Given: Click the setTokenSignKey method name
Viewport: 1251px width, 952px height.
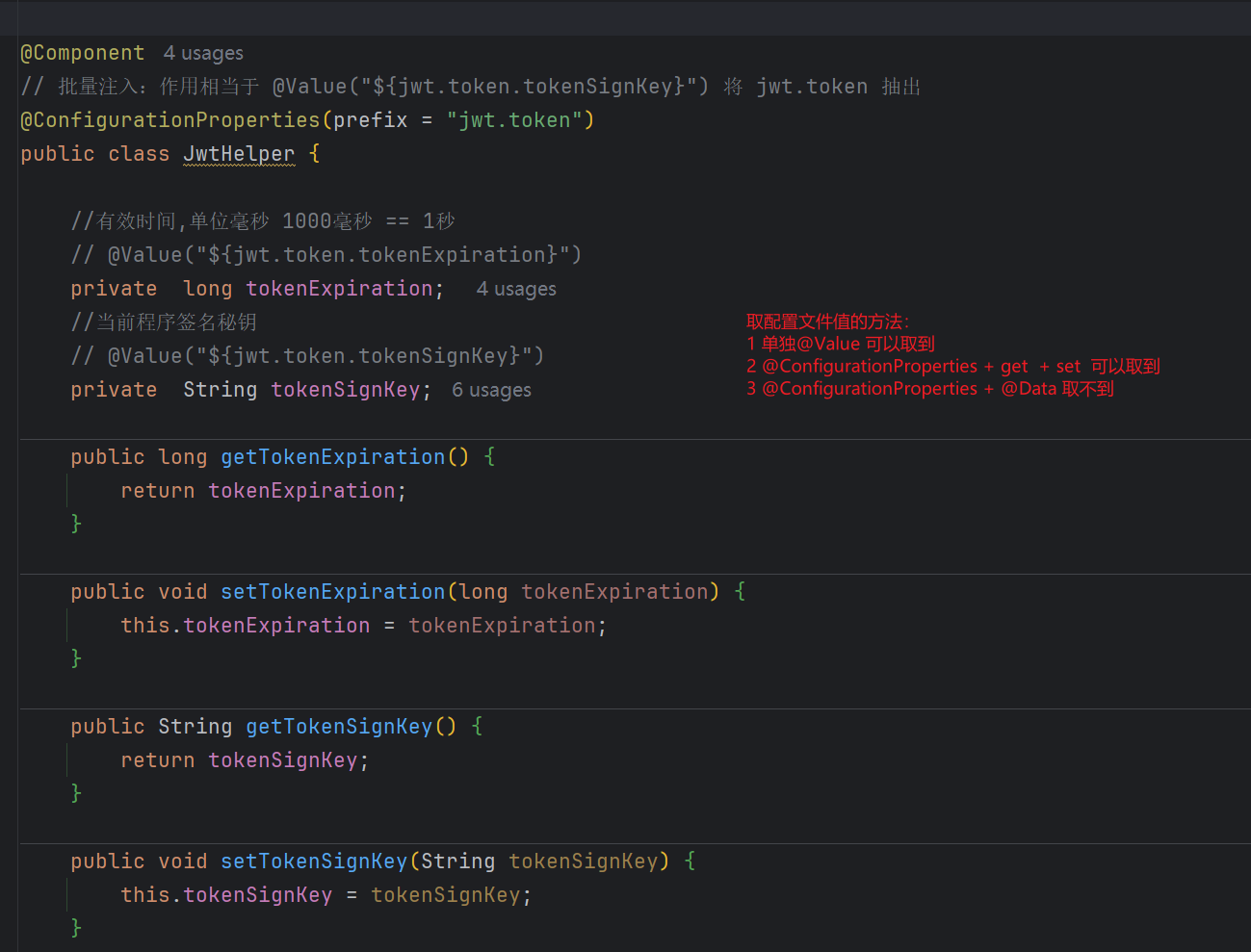Looking at the screenshot, I should pos(314,862).
